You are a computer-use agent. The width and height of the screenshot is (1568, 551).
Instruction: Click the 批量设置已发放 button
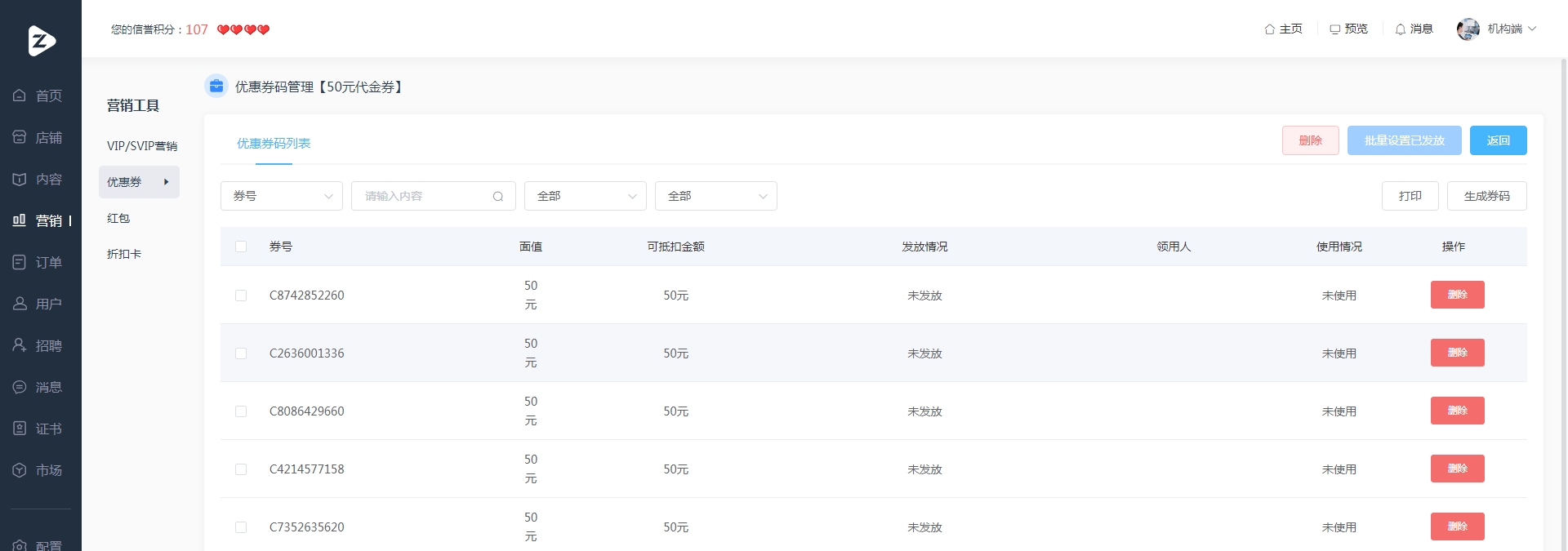(1405, 140)
